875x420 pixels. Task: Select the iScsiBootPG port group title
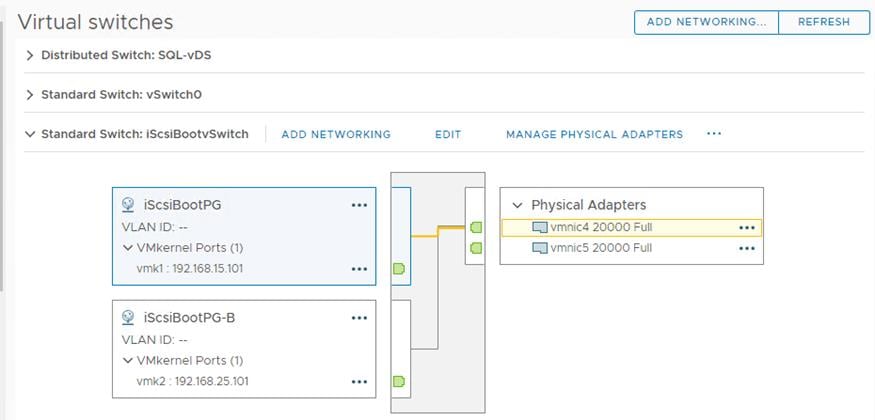coord(182,205)
